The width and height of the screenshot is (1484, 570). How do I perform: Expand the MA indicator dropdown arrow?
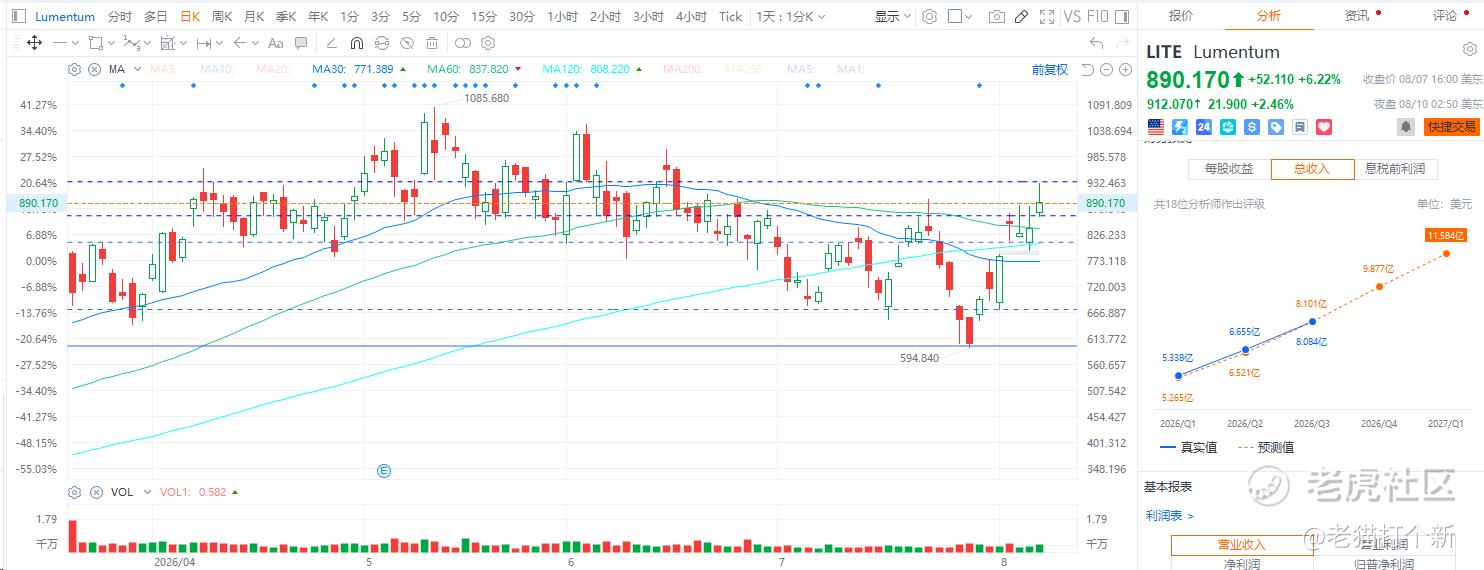(x=136, y=70)
